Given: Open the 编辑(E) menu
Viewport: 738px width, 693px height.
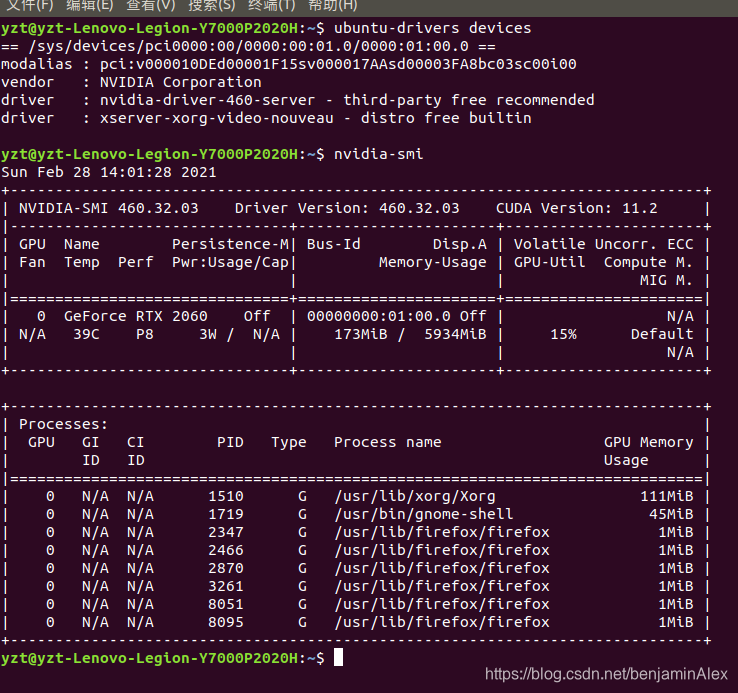Looking at the screenshot, I should (90, 5).
